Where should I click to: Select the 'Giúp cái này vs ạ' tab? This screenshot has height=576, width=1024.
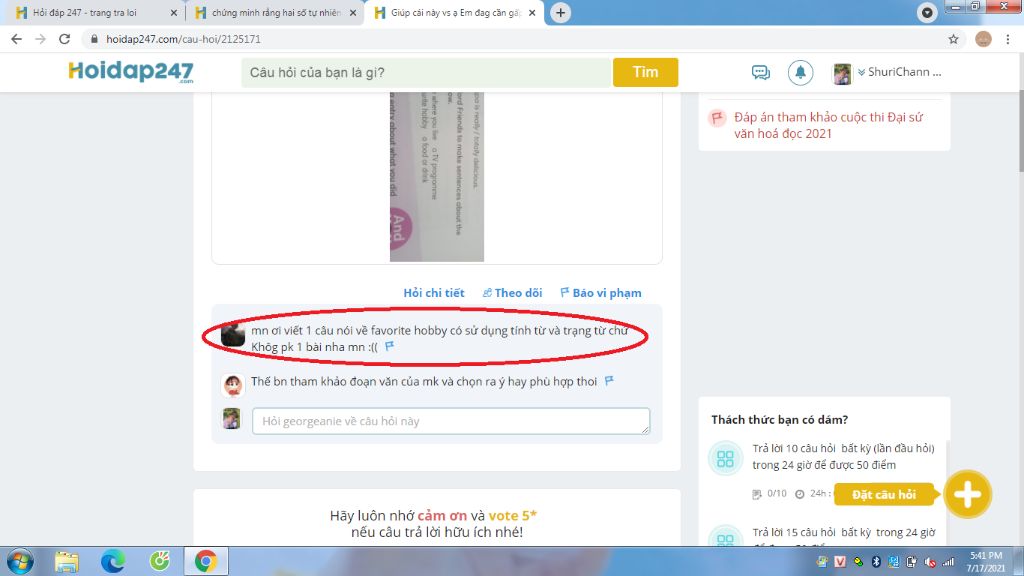point(455,12)
